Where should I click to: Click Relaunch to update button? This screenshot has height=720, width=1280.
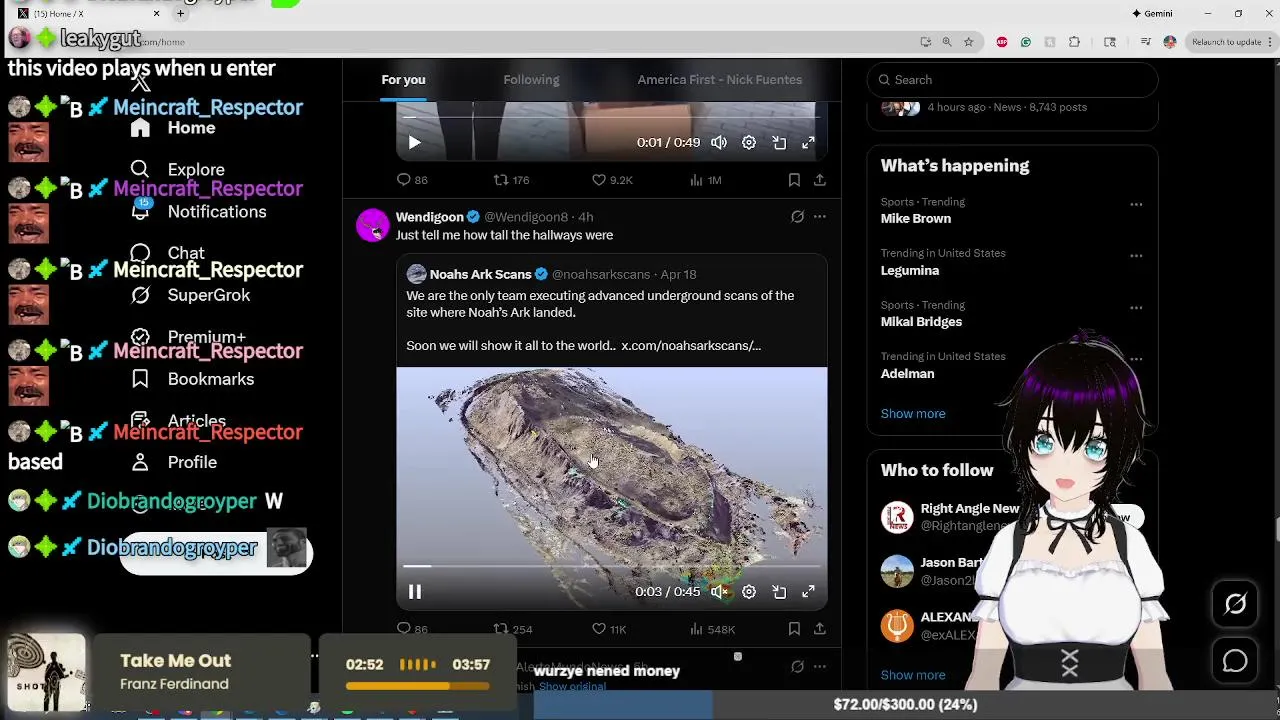point(1226,42)
